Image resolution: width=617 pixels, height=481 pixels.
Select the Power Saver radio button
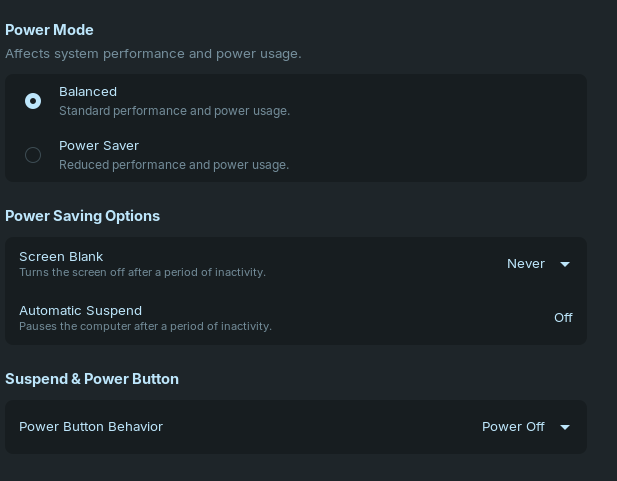[33, 155]
